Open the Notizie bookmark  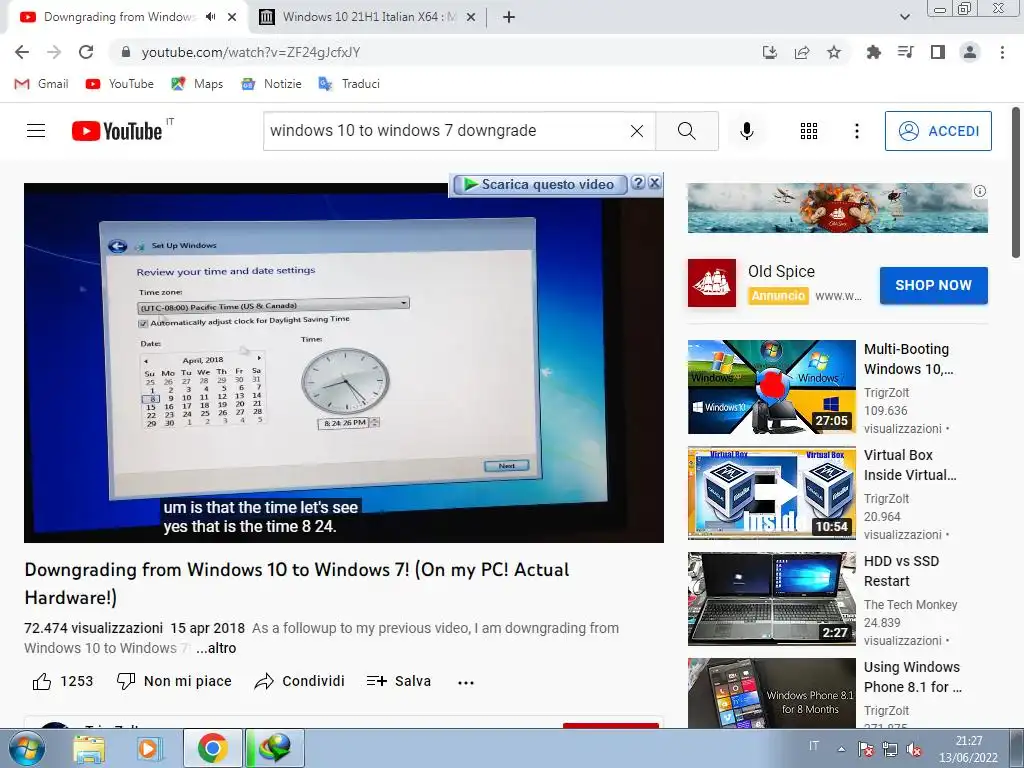pyautogui.click(x=271, y=84)
